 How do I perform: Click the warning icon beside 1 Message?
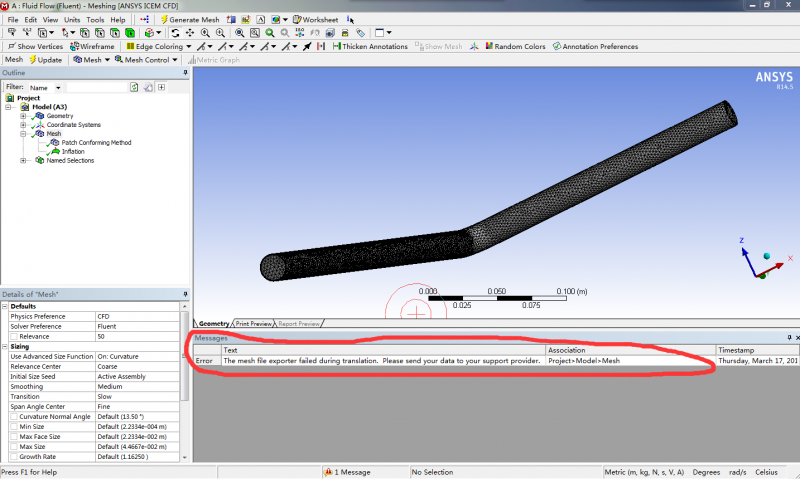[x=328, y=472]
